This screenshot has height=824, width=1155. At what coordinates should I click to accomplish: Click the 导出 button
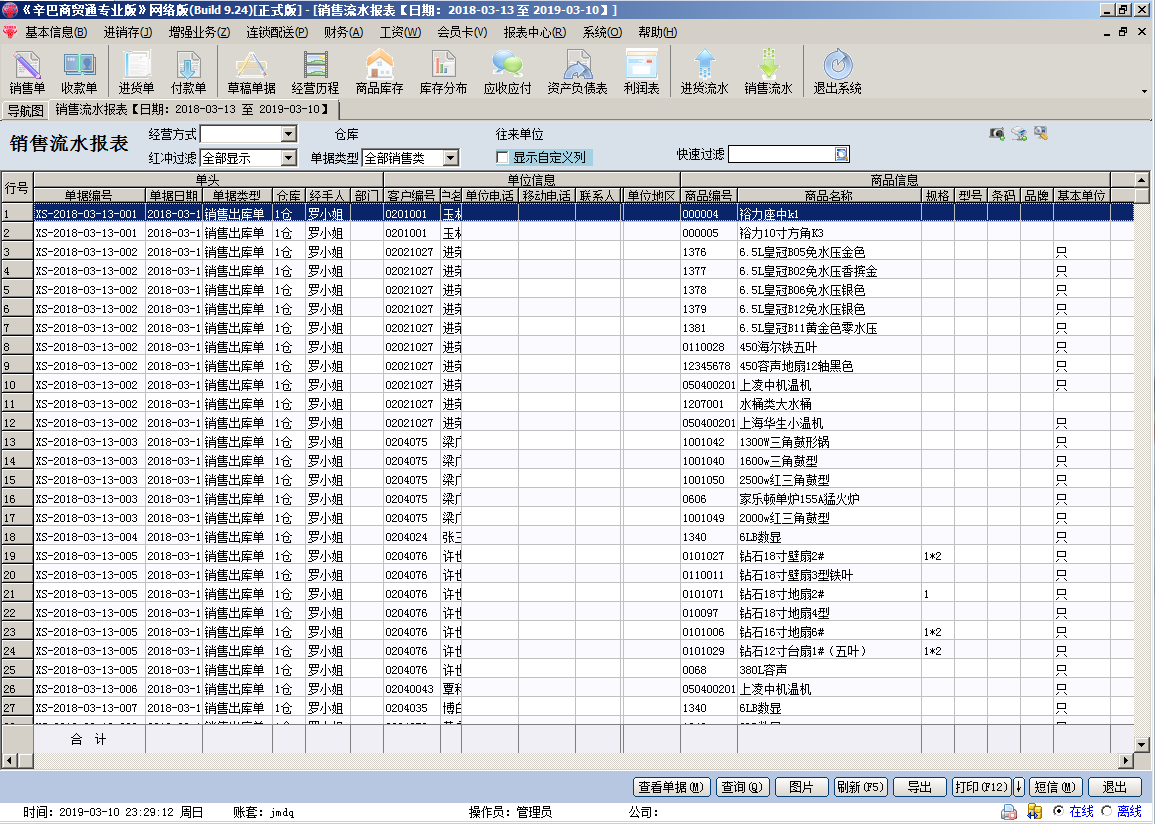[919, 787]
